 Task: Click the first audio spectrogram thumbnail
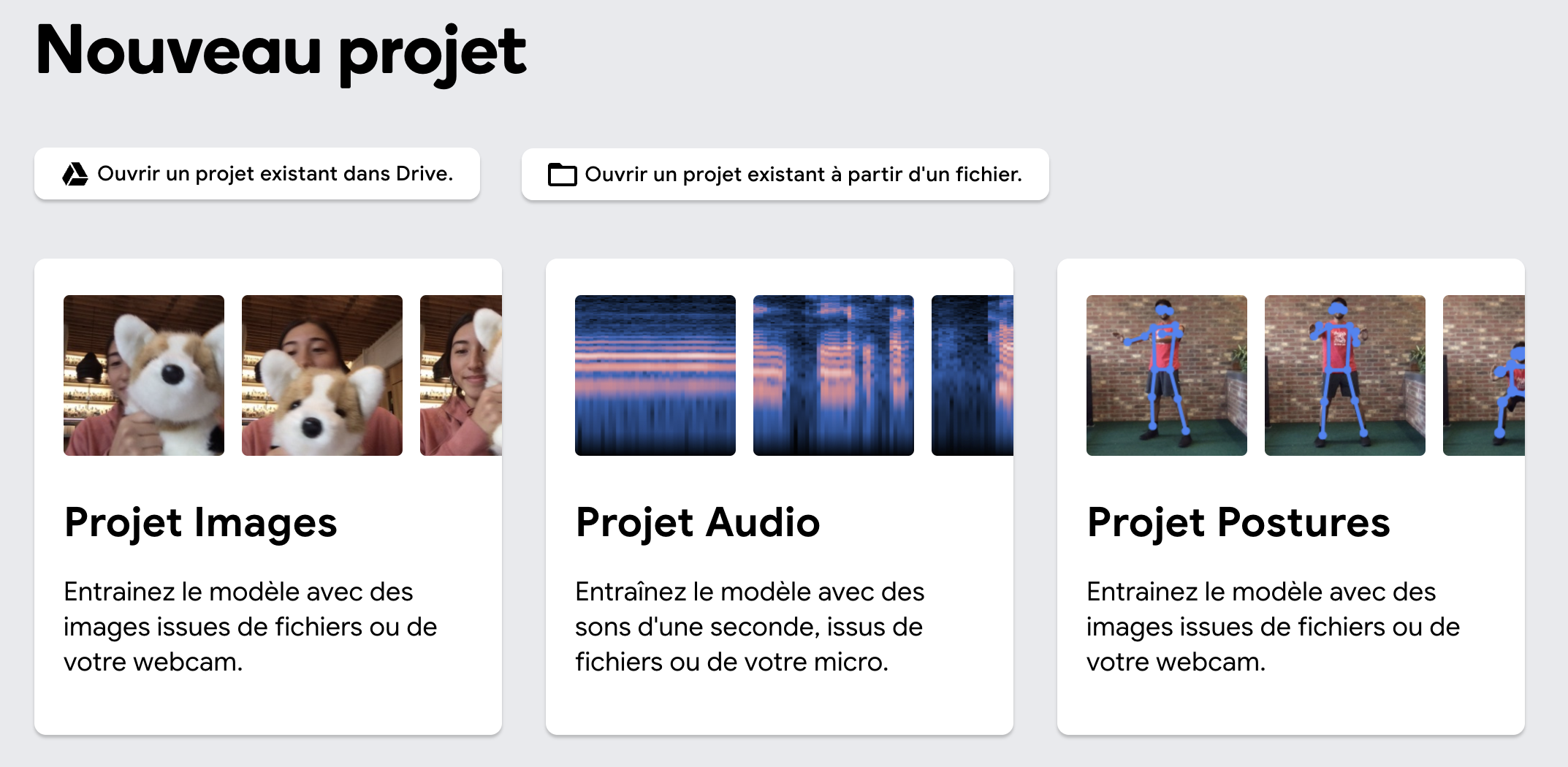coord(655,375)
